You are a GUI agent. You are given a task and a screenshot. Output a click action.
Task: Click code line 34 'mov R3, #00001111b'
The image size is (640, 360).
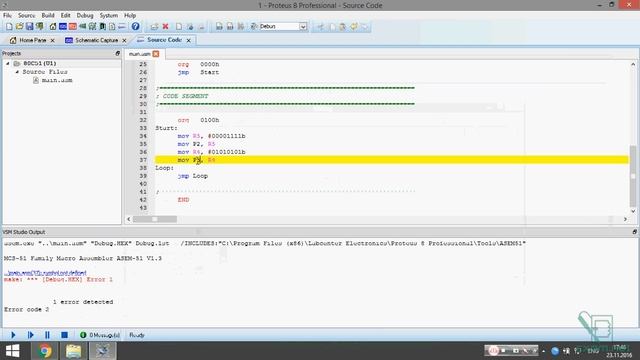[211, 136]
